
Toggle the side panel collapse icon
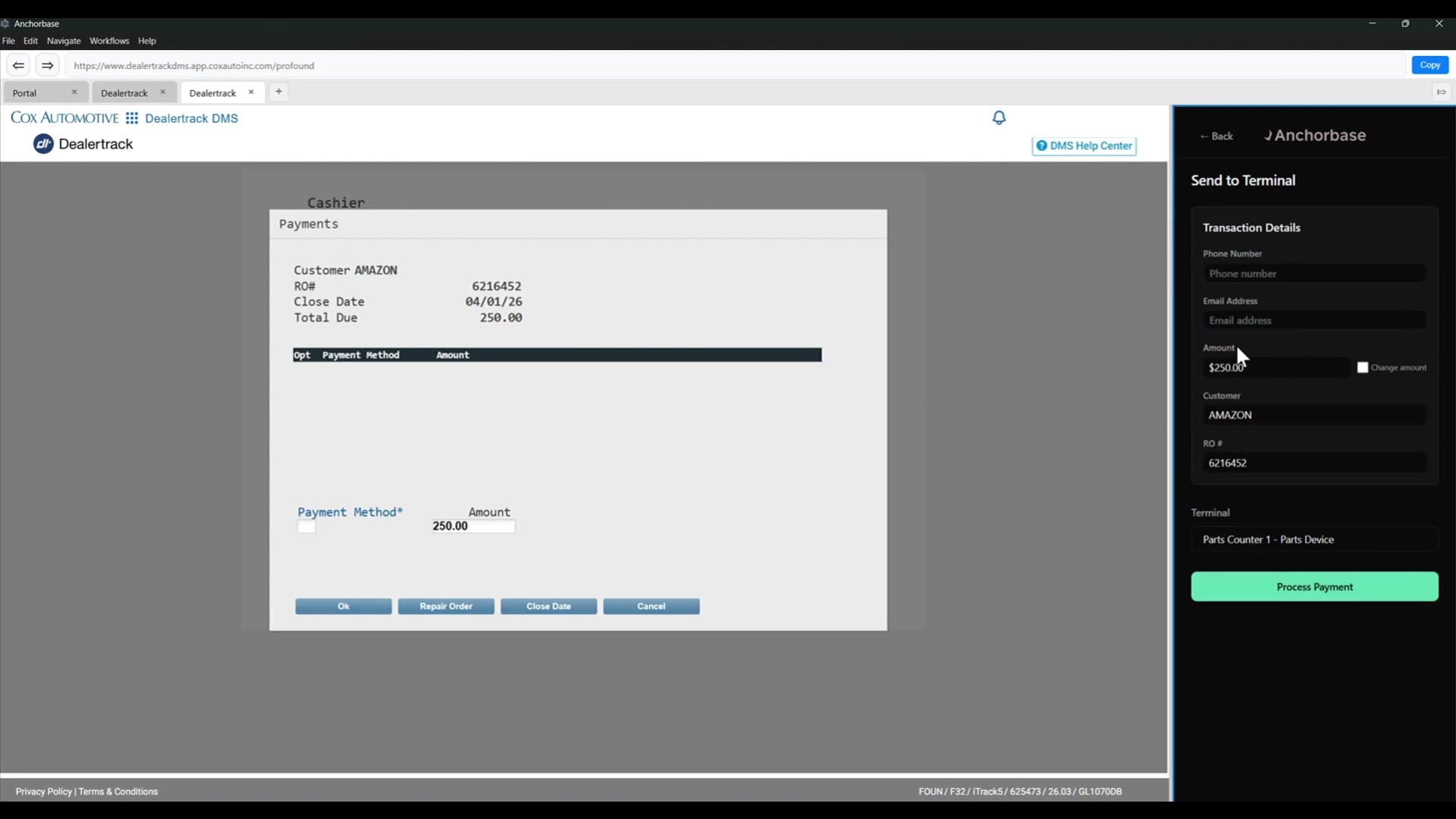click(1441, 93)
